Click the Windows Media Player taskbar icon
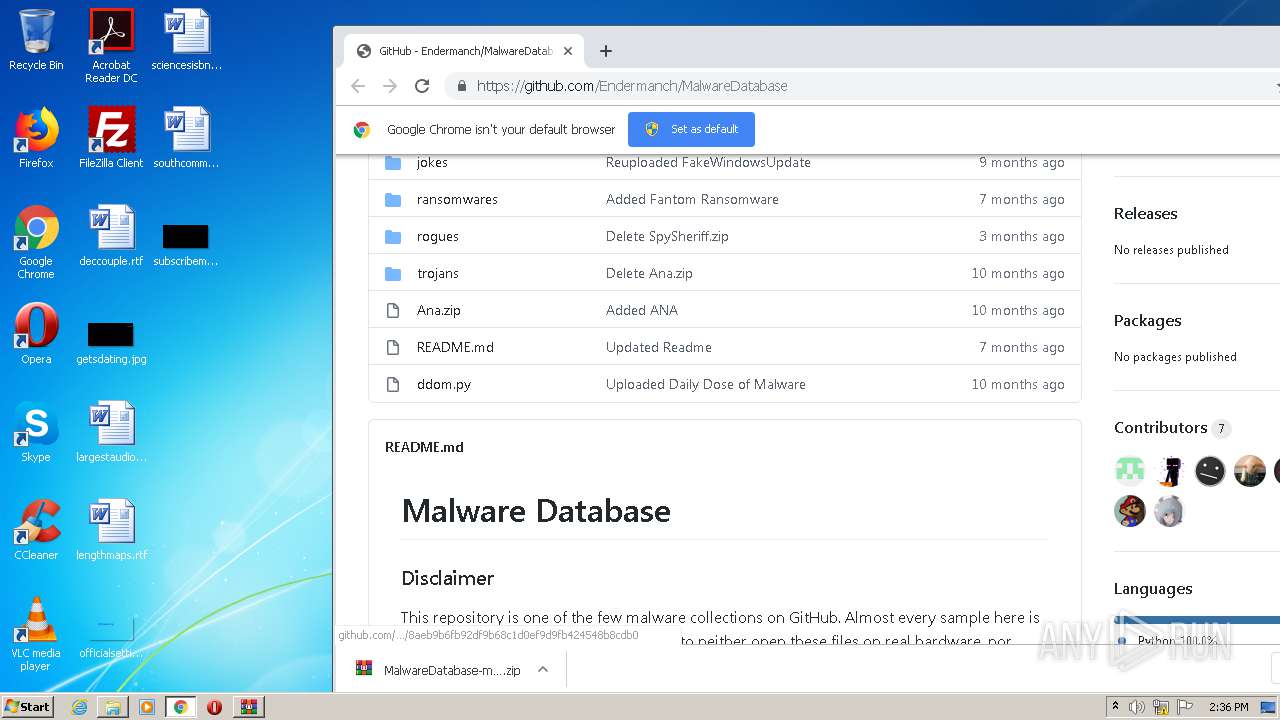 (147, 707)
